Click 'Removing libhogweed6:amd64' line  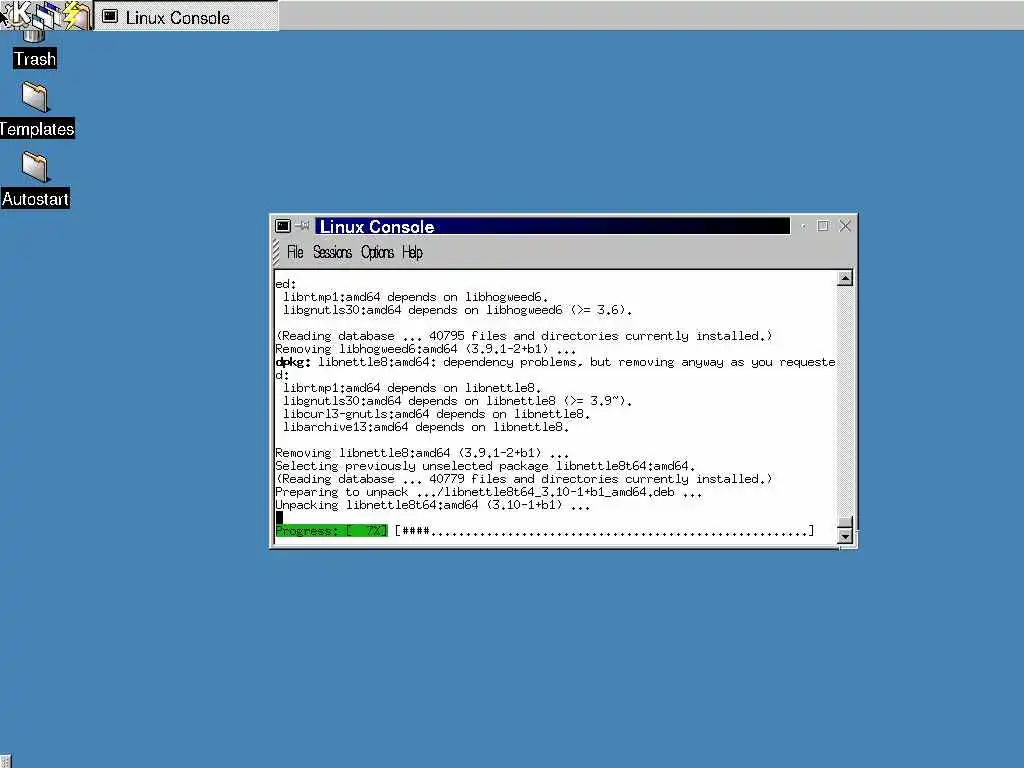[x=425, y=349]
